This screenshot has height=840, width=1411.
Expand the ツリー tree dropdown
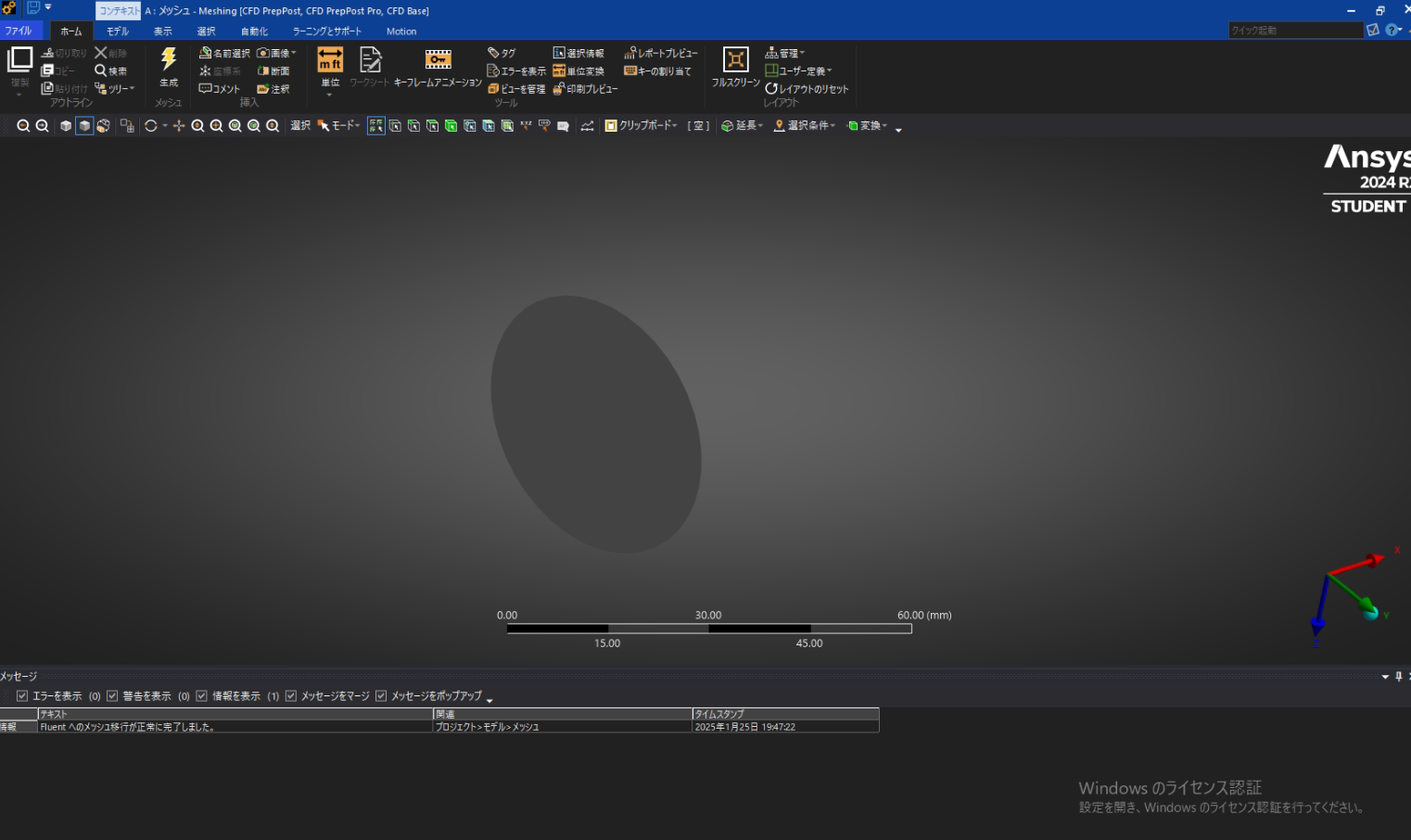coord(115,89)
